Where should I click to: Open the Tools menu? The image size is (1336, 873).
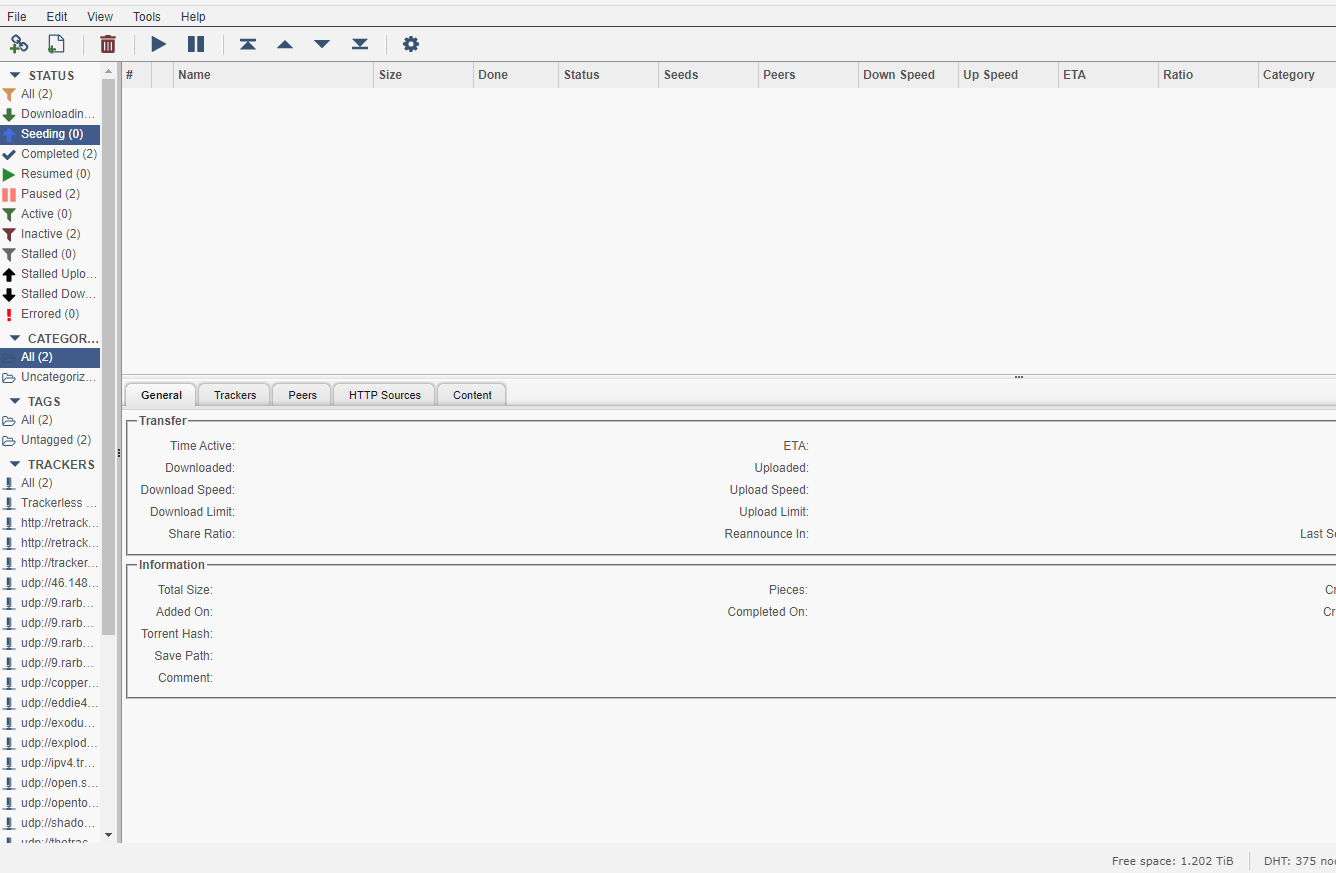146,17
